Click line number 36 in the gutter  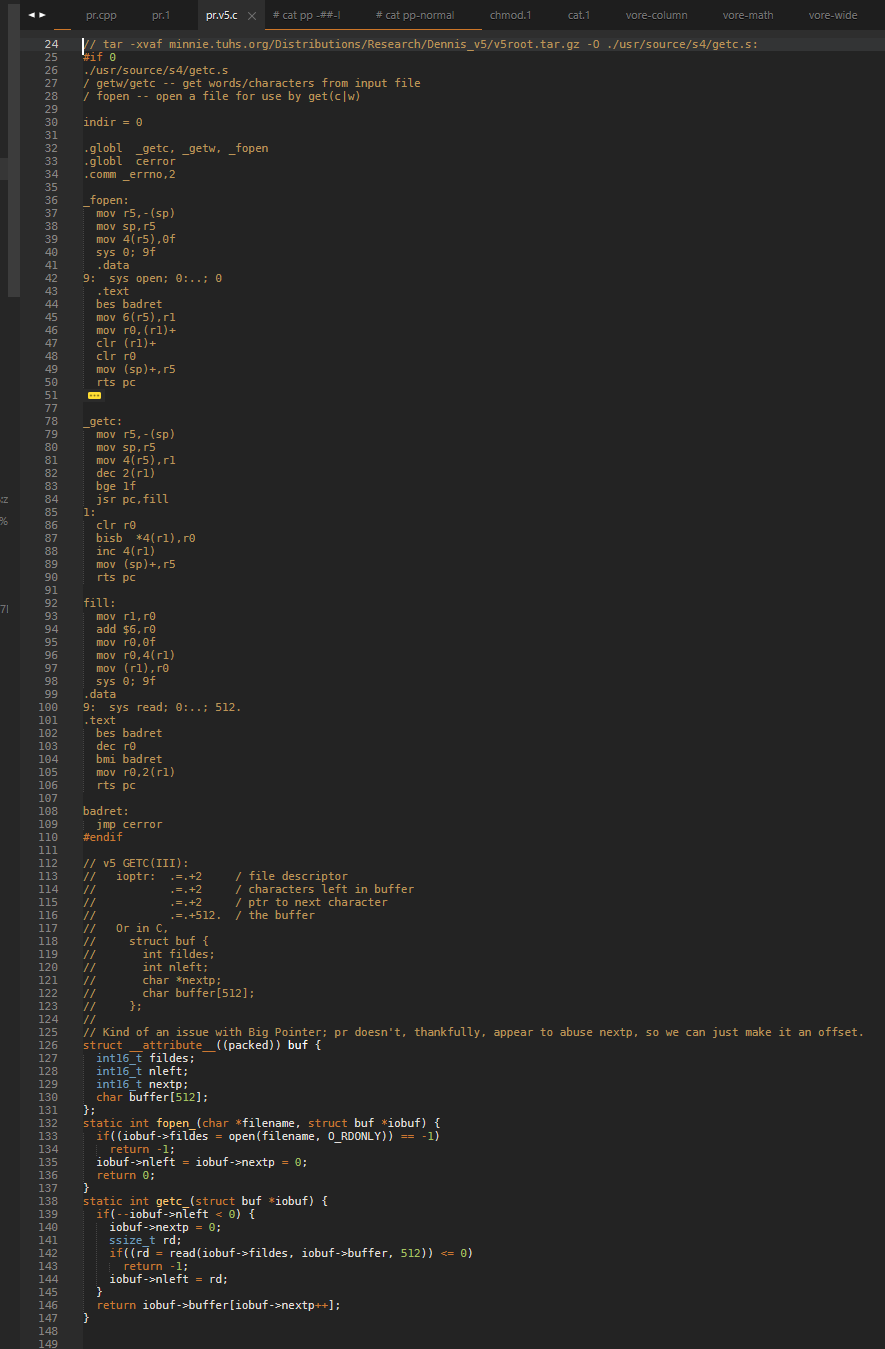click(51, 200)
